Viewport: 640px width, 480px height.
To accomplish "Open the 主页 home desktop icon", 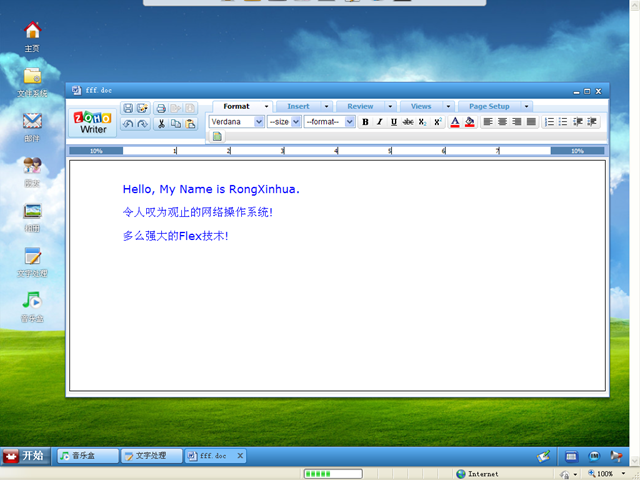I will tap(32, 37).
